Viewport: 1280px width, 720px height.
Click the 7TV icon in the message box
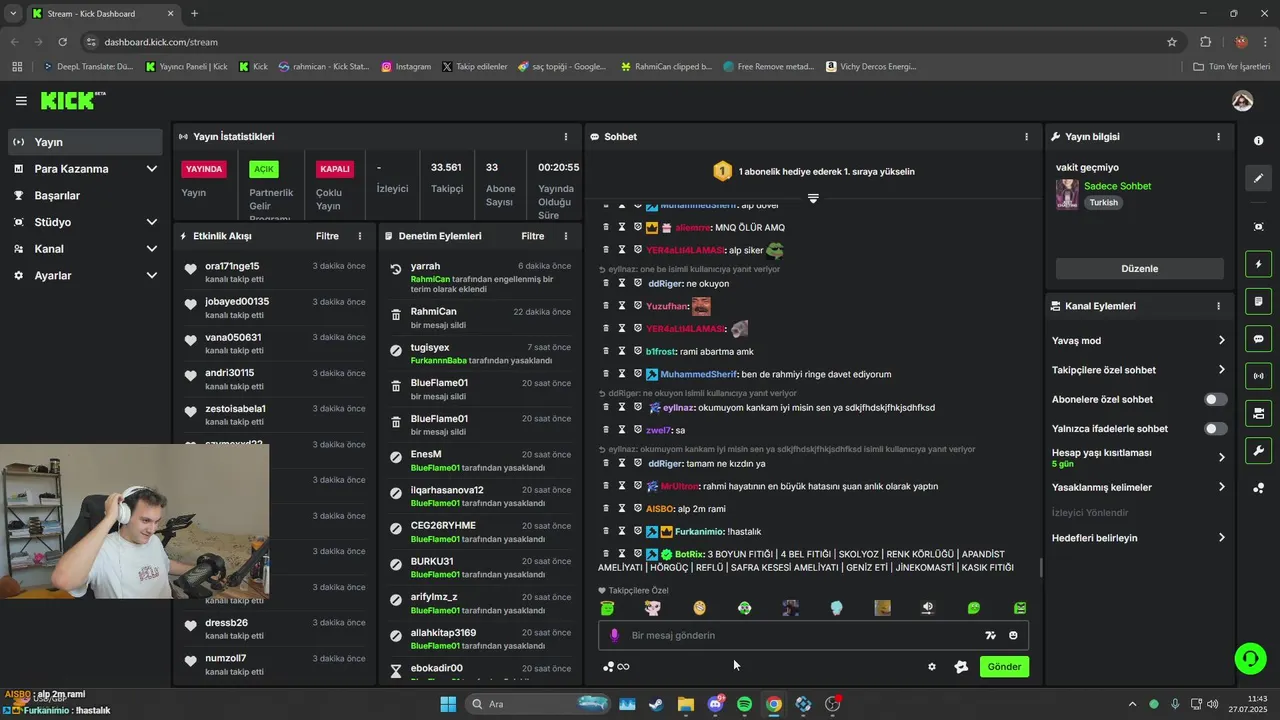(990, 635)
